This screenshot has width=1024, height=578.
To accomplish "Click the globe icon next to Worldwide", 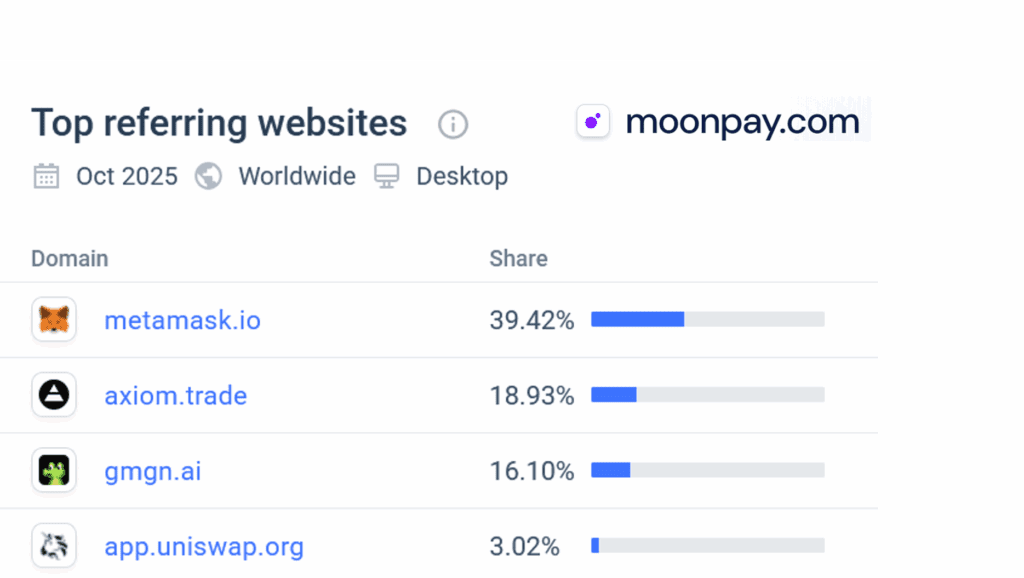I will [x=208, y=176].
